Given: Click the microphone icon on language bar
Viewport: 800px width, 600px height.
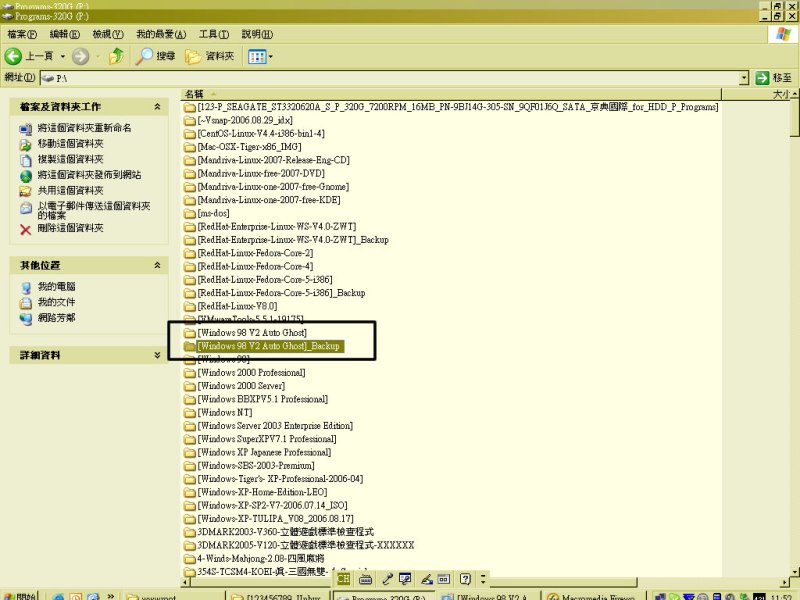Looking at the screenshot, I should pos(387,579).
